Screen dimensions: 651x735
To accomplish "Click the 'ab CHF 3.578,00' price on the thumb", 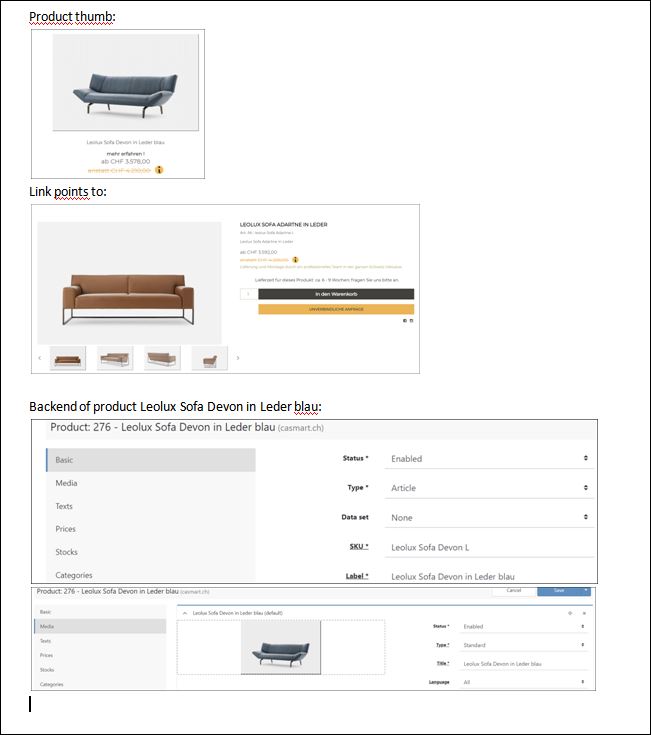I will point(126,161).
